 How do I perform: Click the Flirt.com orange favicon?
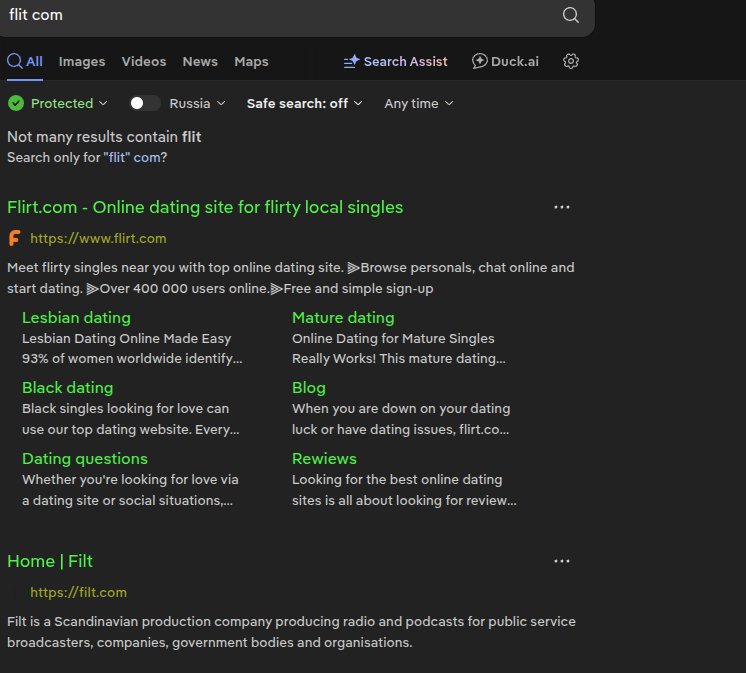pyautogui.click(x=15, y=238)
